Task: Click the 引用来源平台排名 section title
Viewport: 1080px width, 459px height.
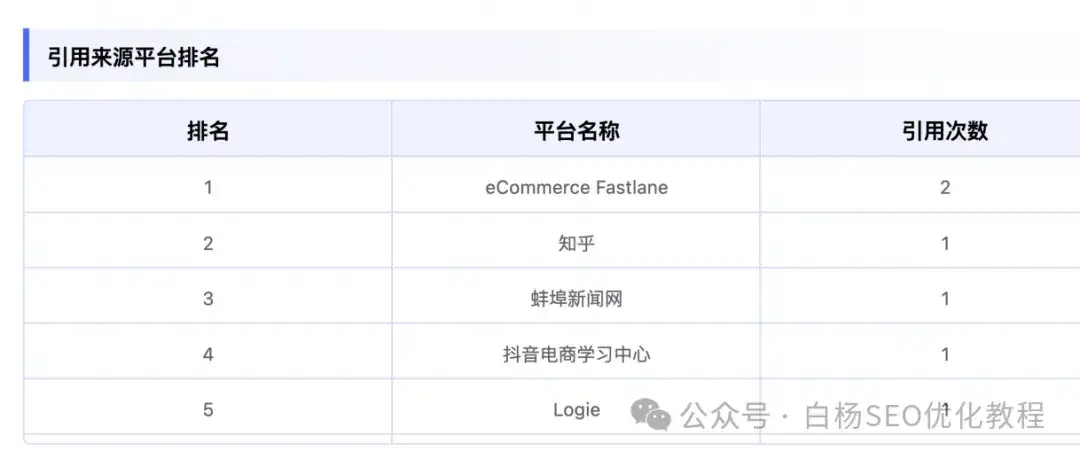Action: tap(133, 57)
